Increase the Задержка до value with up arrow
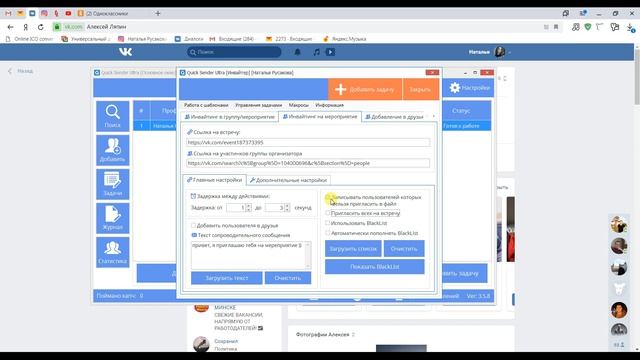This screenshot has height=360, width=640. click(x=287, y=206)
